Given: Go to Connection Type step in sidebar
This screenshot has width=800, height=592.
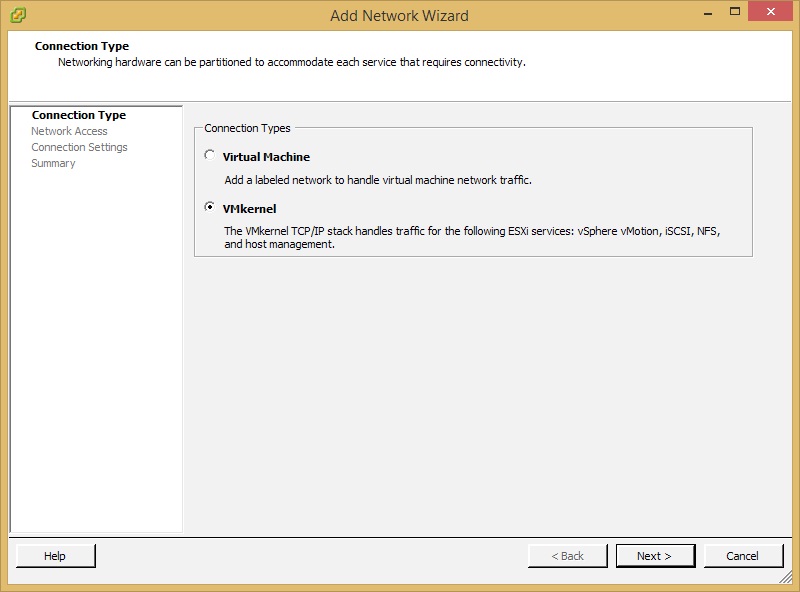Looking at the screenshot, I should tap(79, 115).
